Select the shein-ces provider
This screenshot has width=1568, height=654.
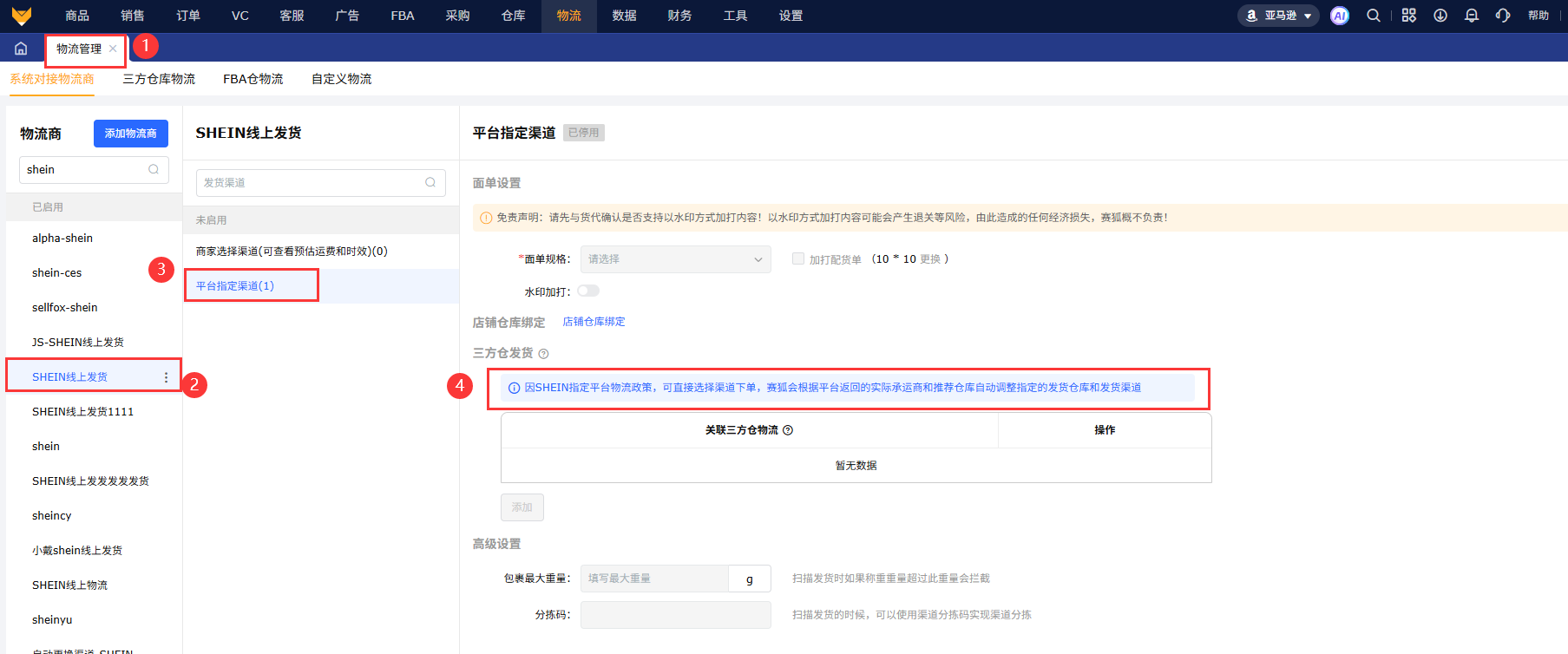click(x=94, y=273)
